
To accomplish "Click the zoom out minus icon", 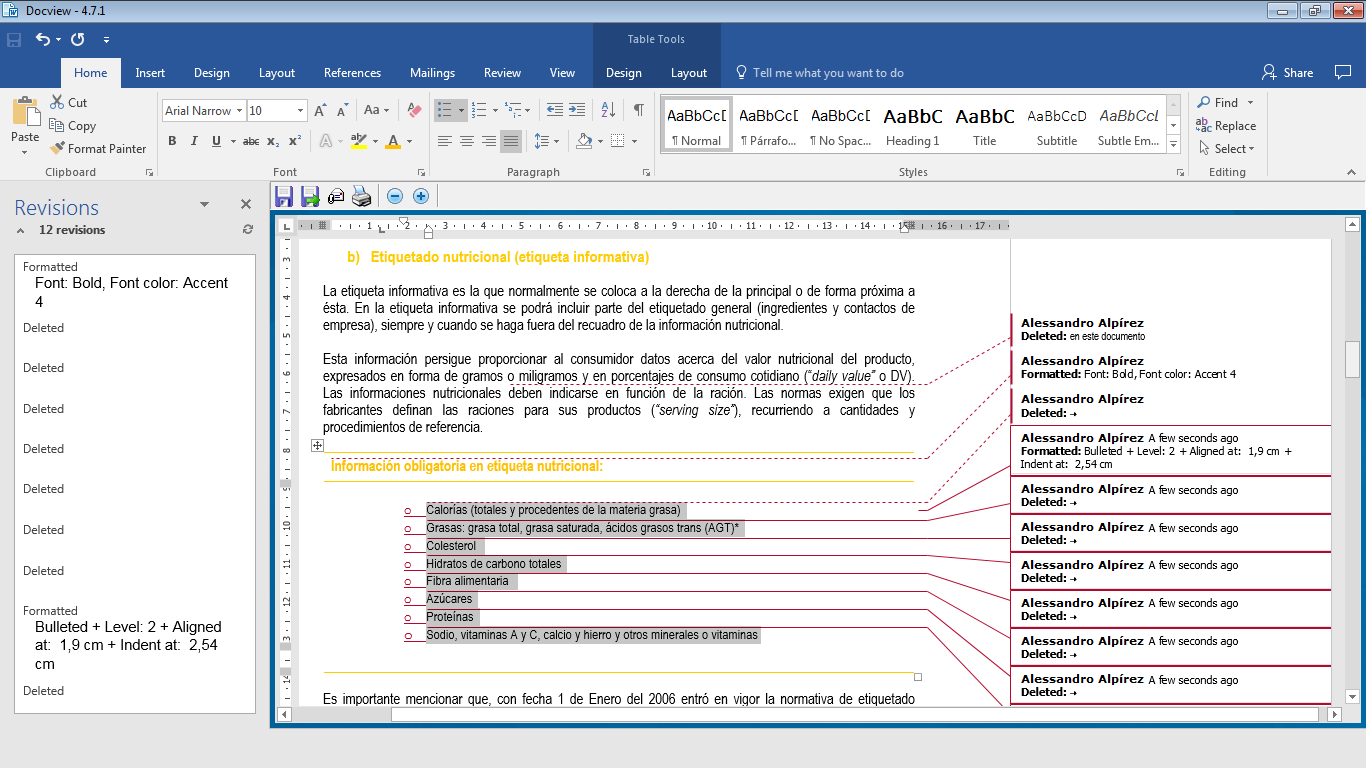I will 395,196.
